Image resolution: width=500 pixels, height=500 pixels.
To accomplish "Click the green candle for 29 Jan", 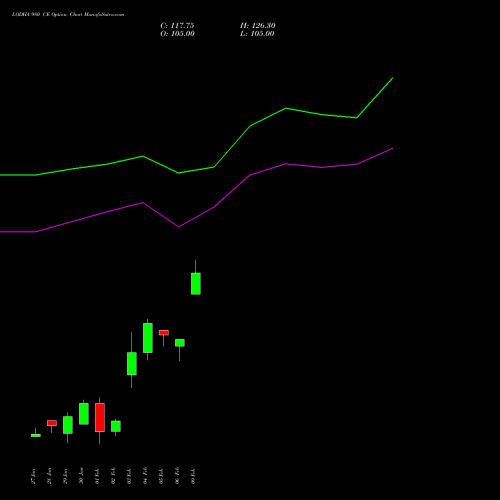I will (68, 425).
